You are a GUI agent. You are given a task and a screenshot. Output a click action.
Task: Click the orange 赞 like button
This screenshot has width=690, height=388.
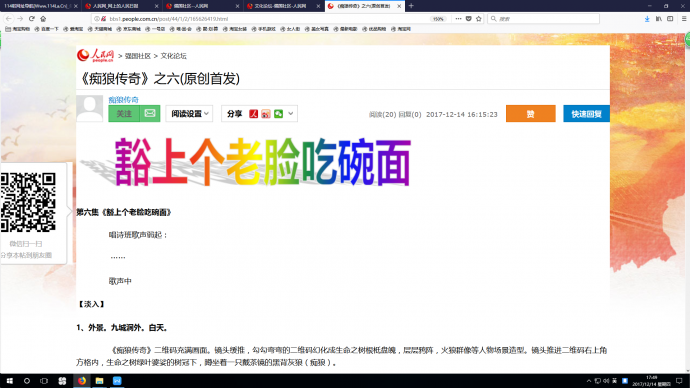click(x=531, y=114)
